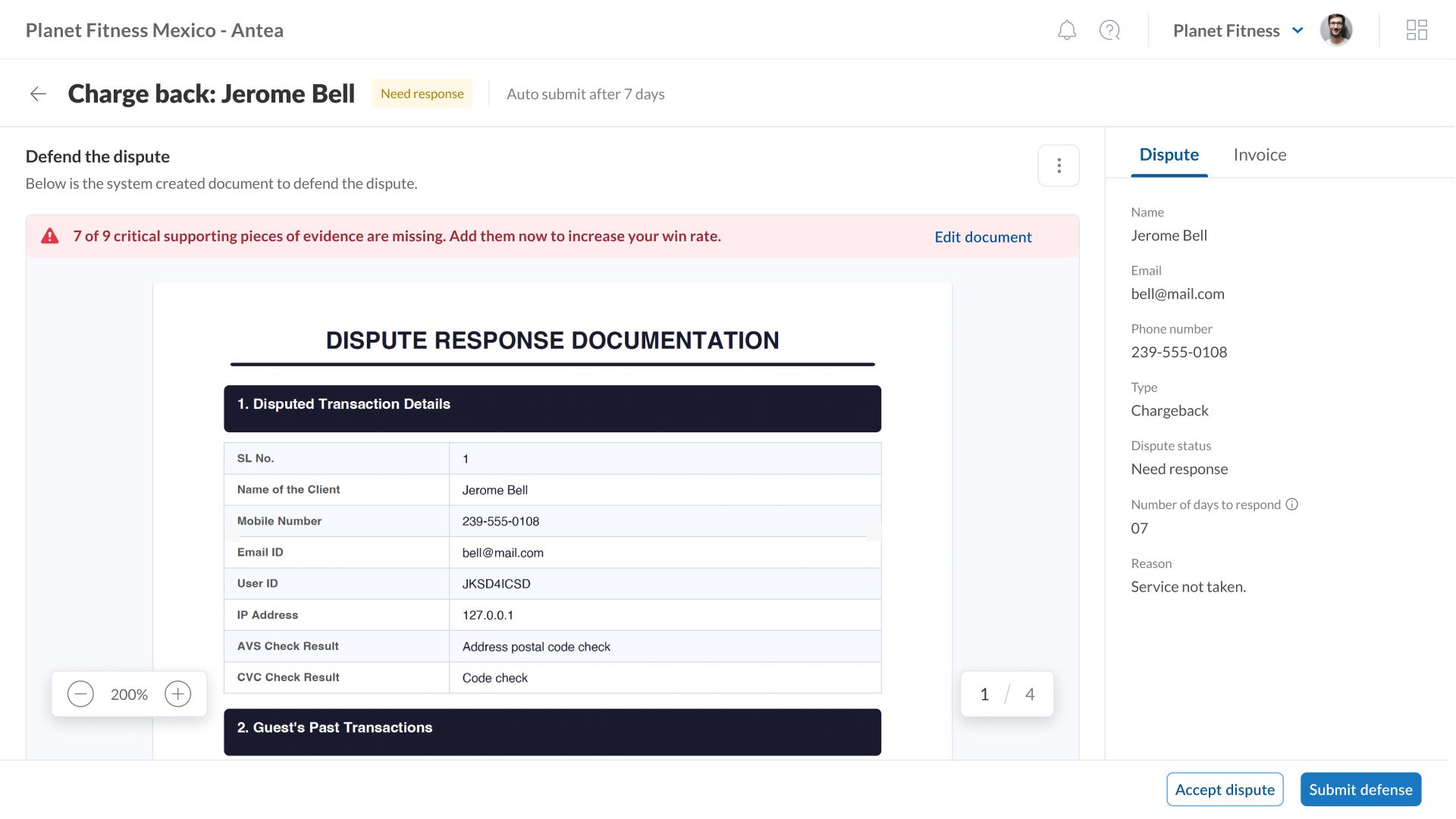Screen dimensions: 1456x819
Task: Click the red warning triangle icon
Action: [x=50, y=236]
